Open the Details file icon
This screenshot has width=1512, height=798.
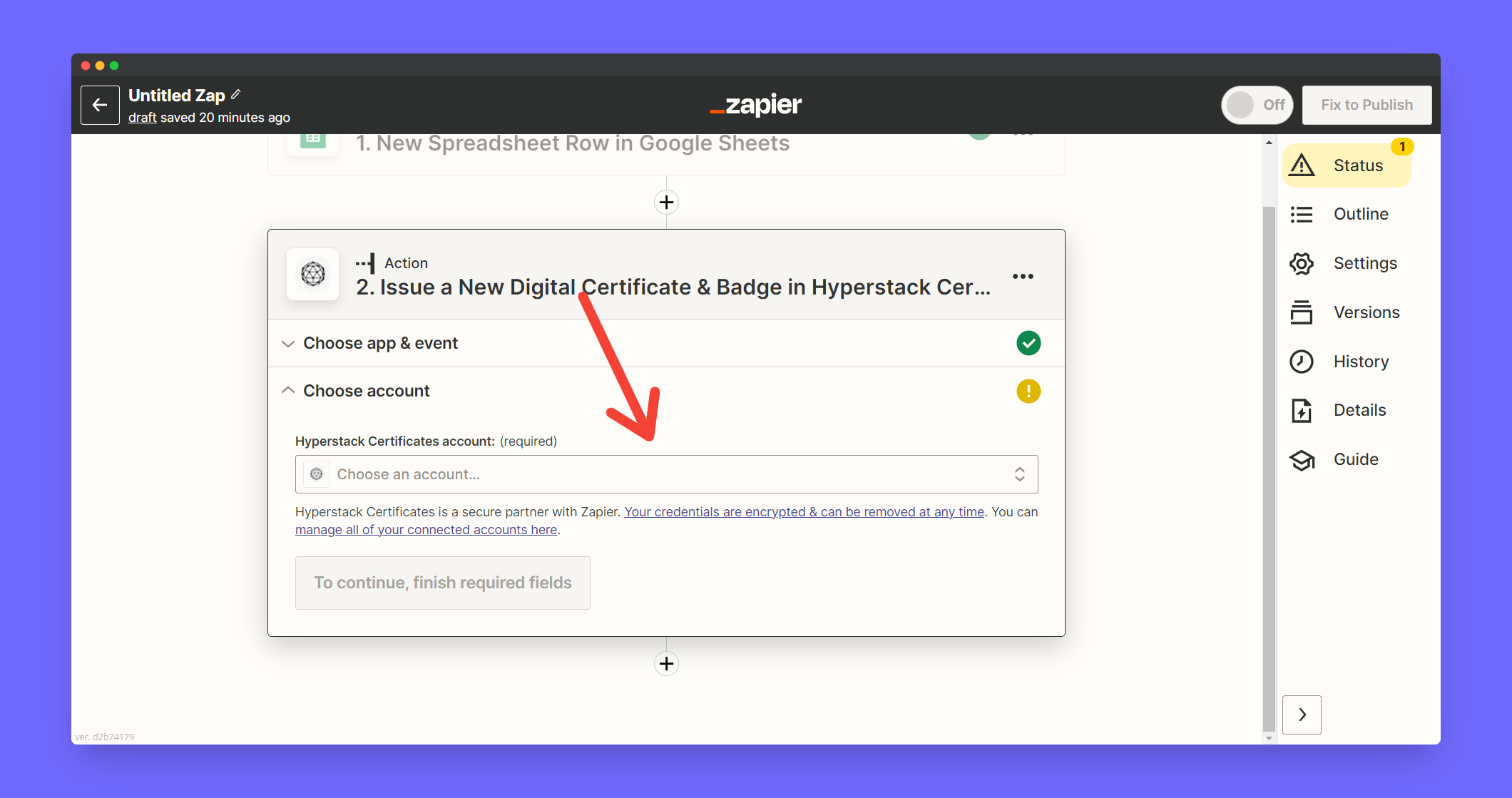[x=1302, y=410]
